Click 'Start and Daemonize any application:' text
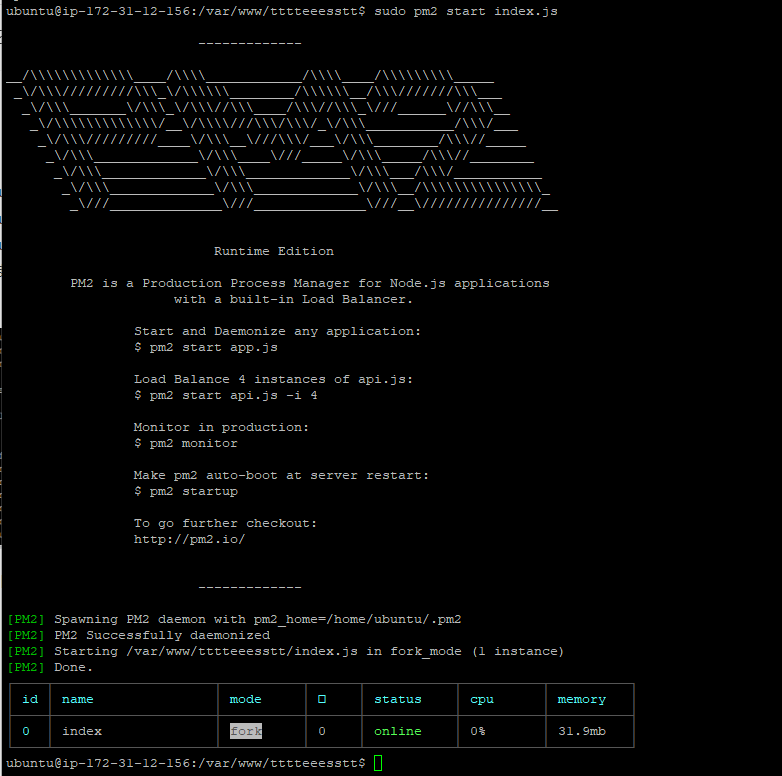This screenshot has width=782, height=776. tap(277, 331)
